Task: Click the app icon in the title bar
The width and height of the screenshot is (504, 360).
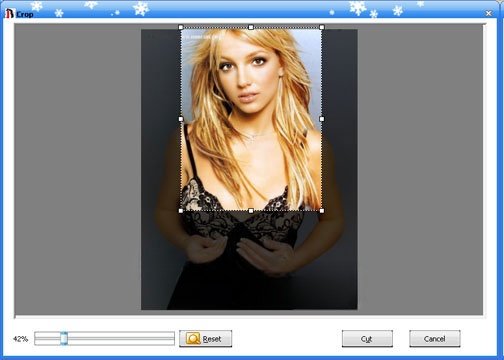Action: 10,14
